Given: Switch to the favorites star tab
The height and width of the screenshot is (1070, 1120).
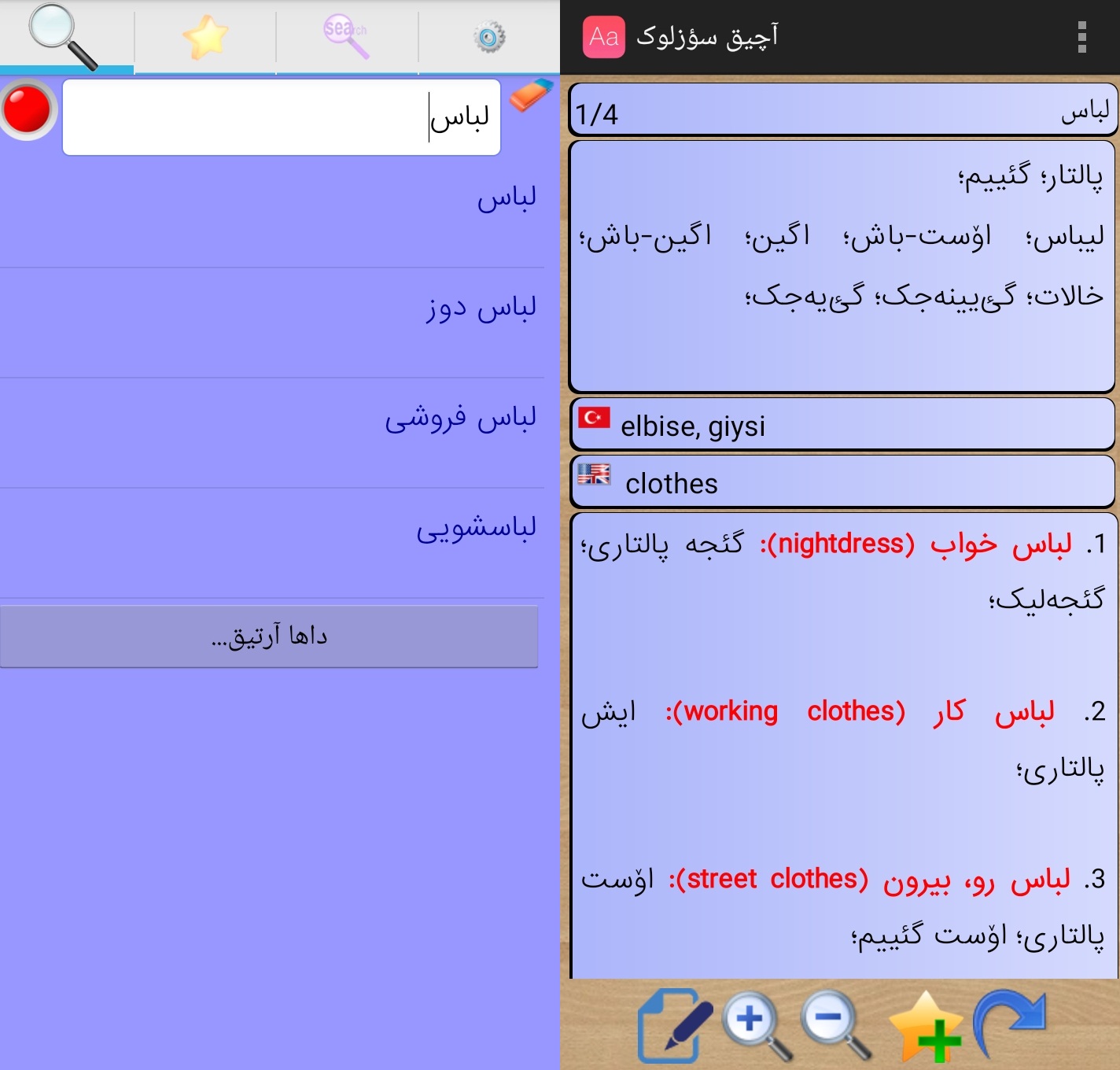Looking at the screenshot, I should 205,36.
